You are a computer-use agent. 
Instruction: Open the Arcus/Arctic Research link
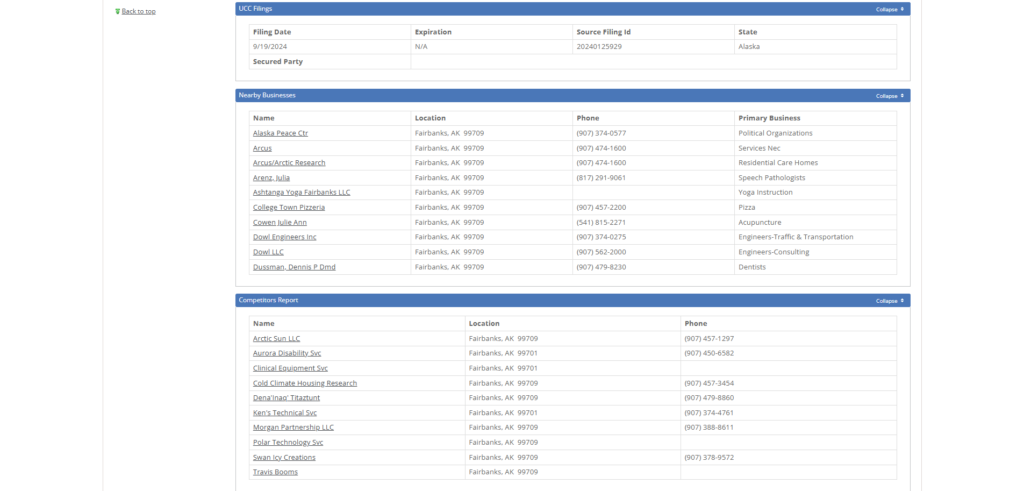click(289, 162)
